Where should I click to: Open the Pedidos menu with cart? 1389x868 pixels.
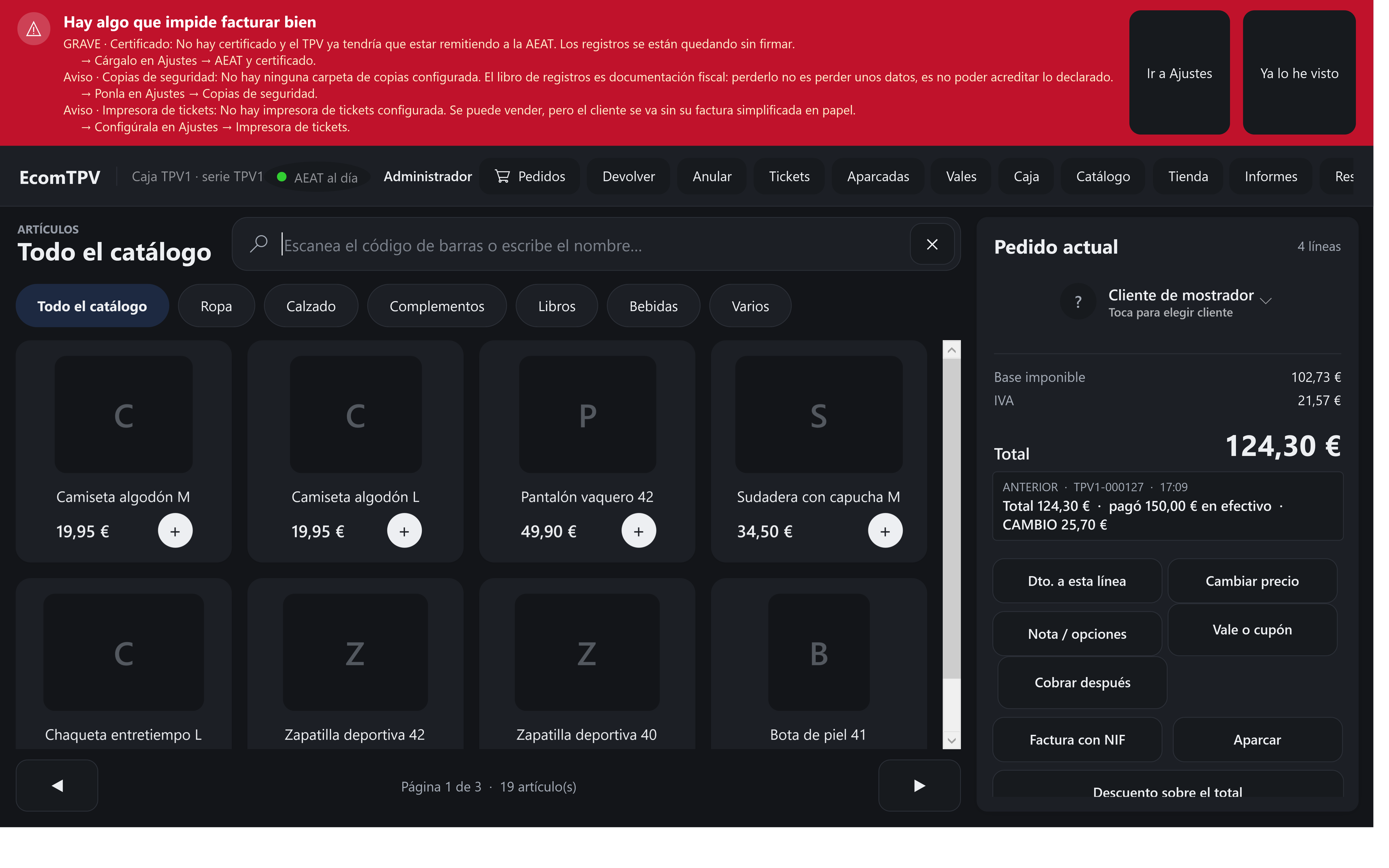[530, 176]
